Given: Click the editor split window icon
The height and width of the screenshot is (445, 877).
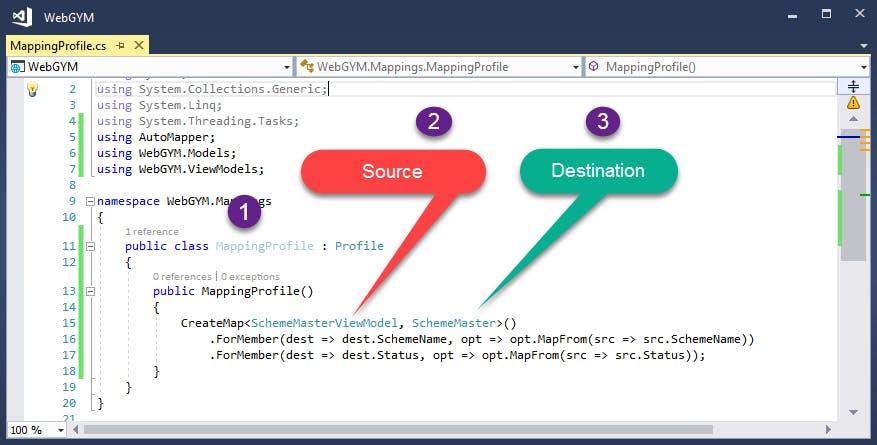Looking at the screenshot, I should pos(853,86).
